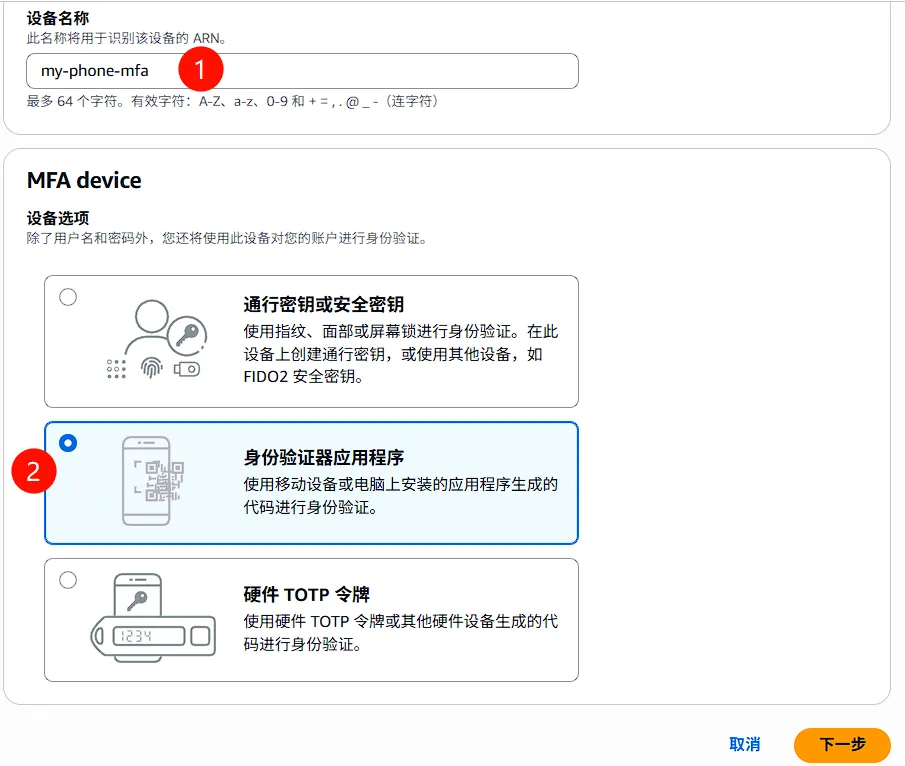Screen dimensions: 905x766
Task: Select the 通行密钥或安全密钥 radio button
Action: point(68,296)
